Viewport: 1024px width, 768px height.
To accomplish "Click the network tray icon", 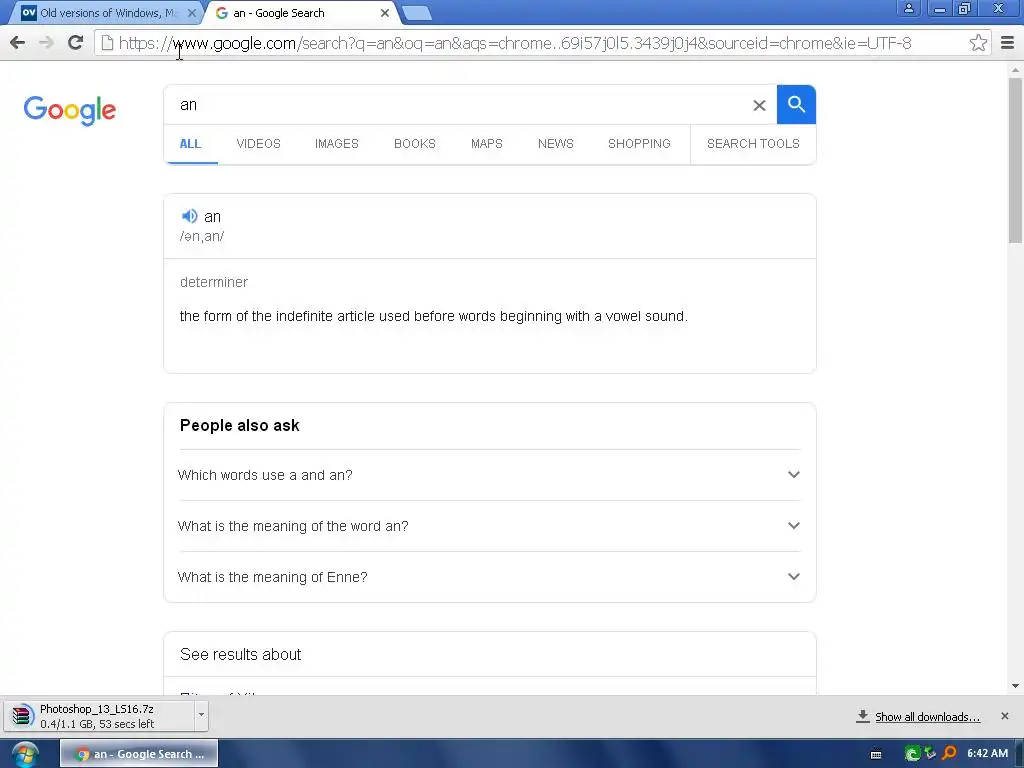I will click(930, 754).
